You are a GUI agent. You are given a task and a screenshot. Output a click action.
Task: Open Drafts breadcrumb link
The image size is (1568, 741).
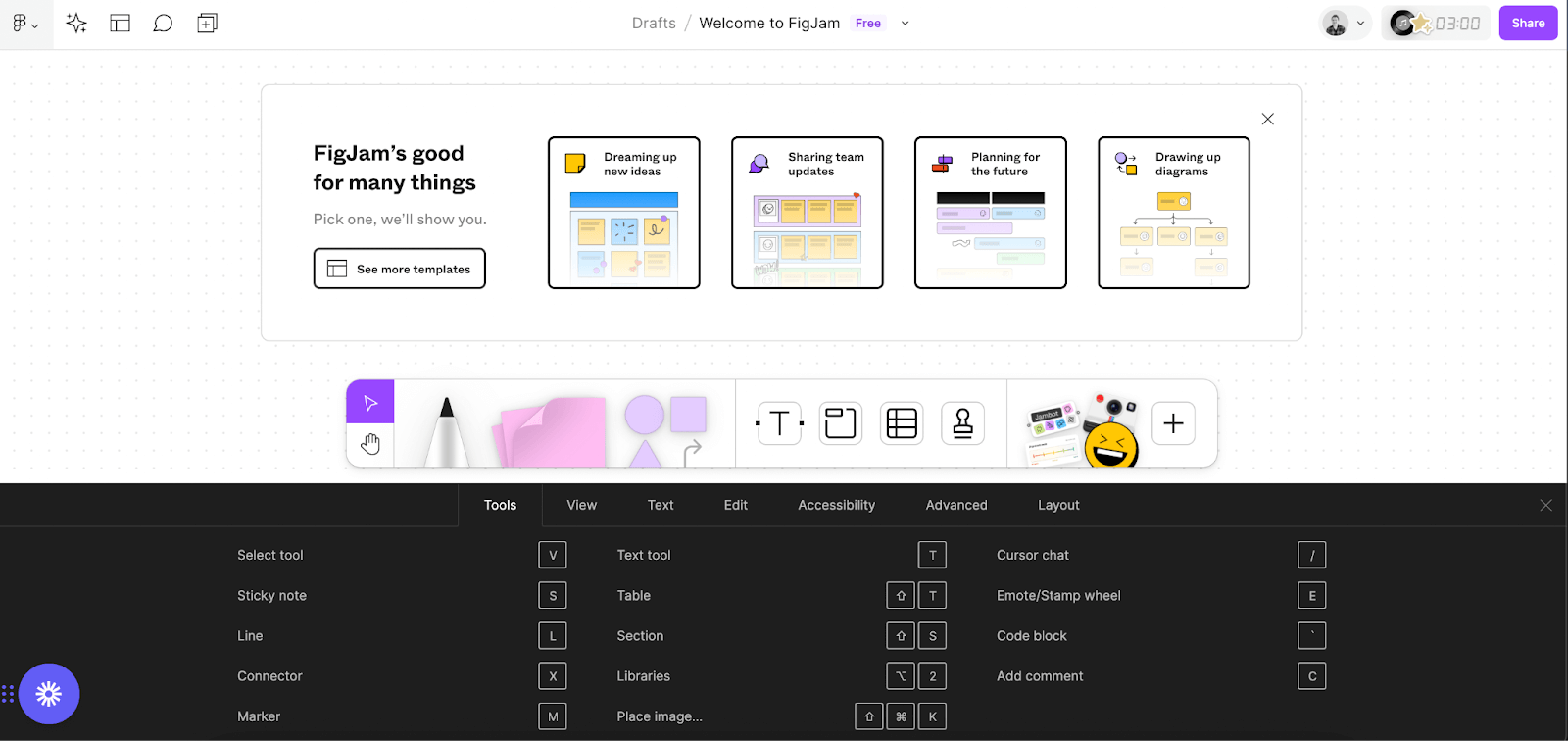click(654, 24)
